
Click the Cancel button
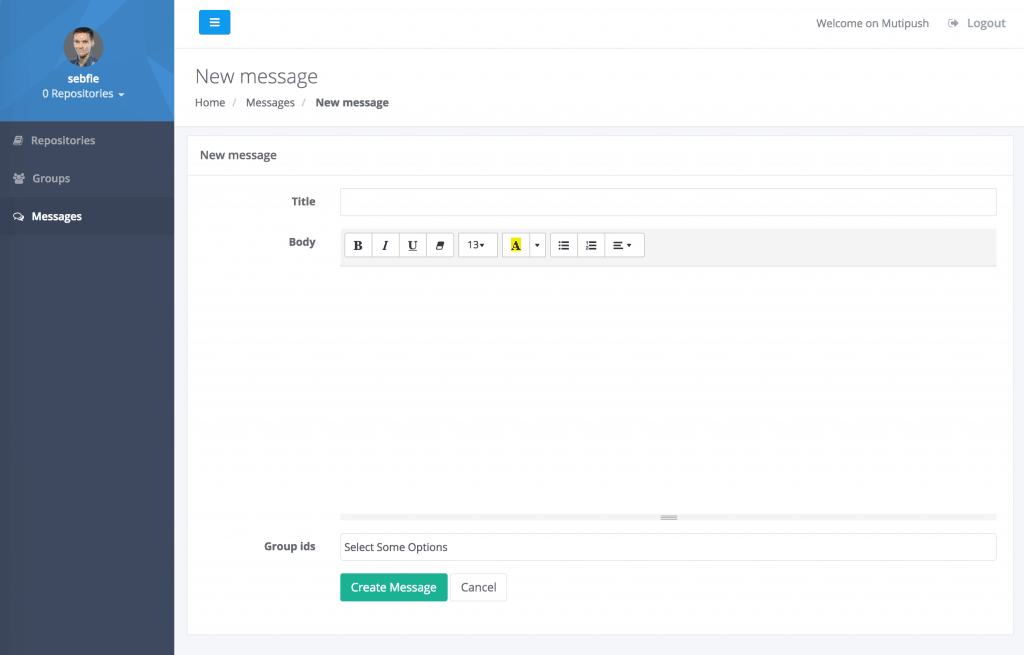(478, 587)
